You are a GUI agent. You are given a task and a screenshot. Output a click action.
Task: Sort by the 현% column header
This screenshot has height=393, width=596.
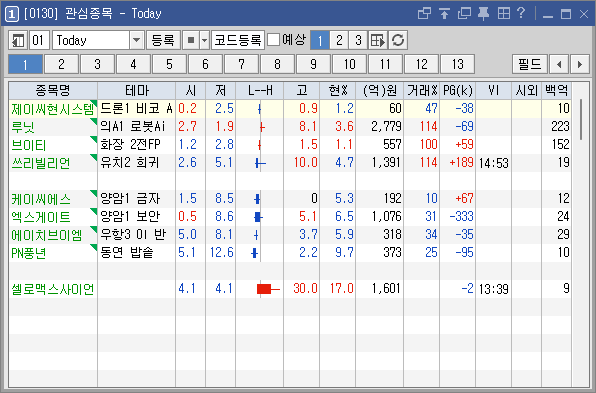click(338, 90)
